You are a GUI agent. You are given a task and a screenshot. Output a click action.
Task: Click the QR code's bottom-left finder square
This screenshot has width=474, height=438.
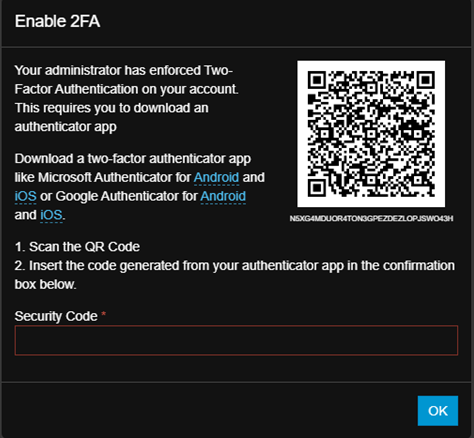(x=316, y=188)
